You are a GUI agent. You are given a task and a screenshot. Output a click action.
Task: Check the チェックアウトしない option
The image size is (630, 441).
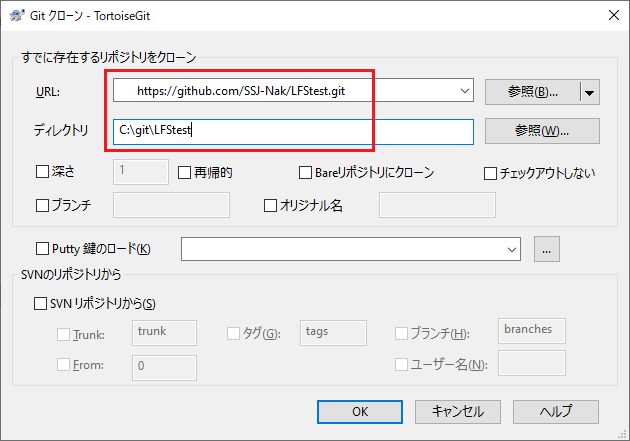(x=490, y=174)
